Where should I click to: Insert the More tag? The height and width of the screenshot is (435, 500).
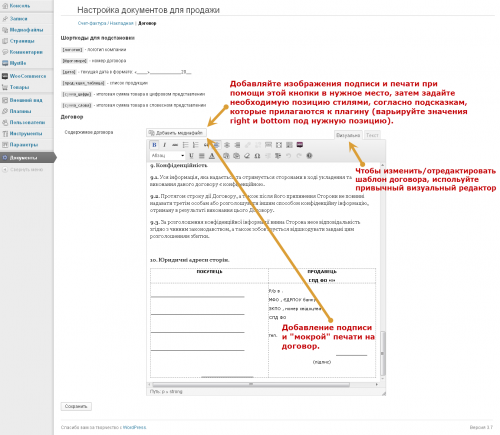(268, 145)
